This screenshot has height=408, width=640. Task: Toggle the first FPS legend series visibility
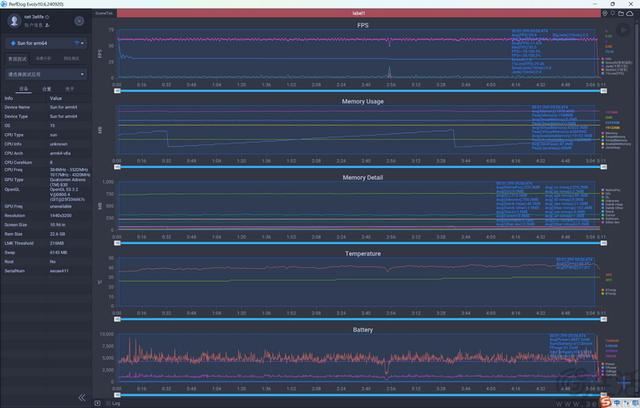601,59
